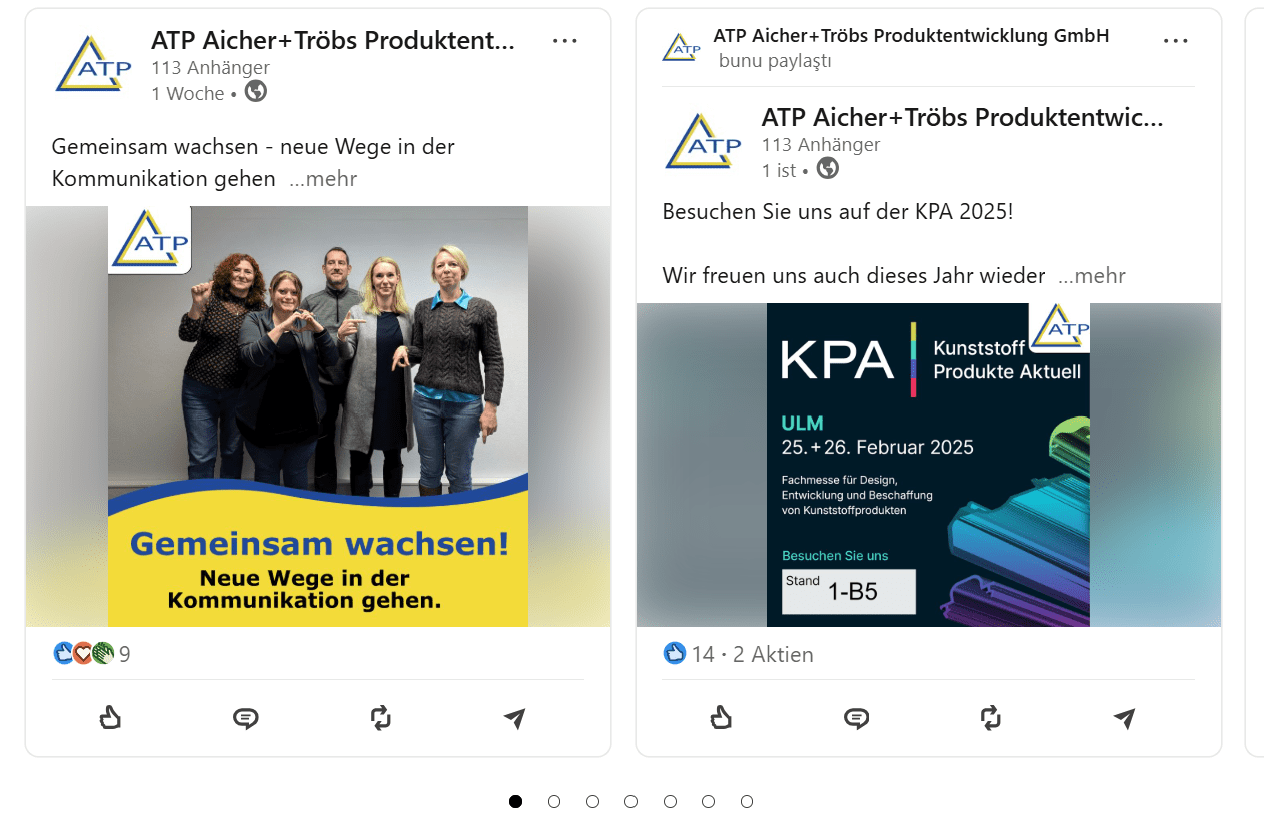
Task: Send the Gemeinsam wachsen post via message
Action: [515, 718]
